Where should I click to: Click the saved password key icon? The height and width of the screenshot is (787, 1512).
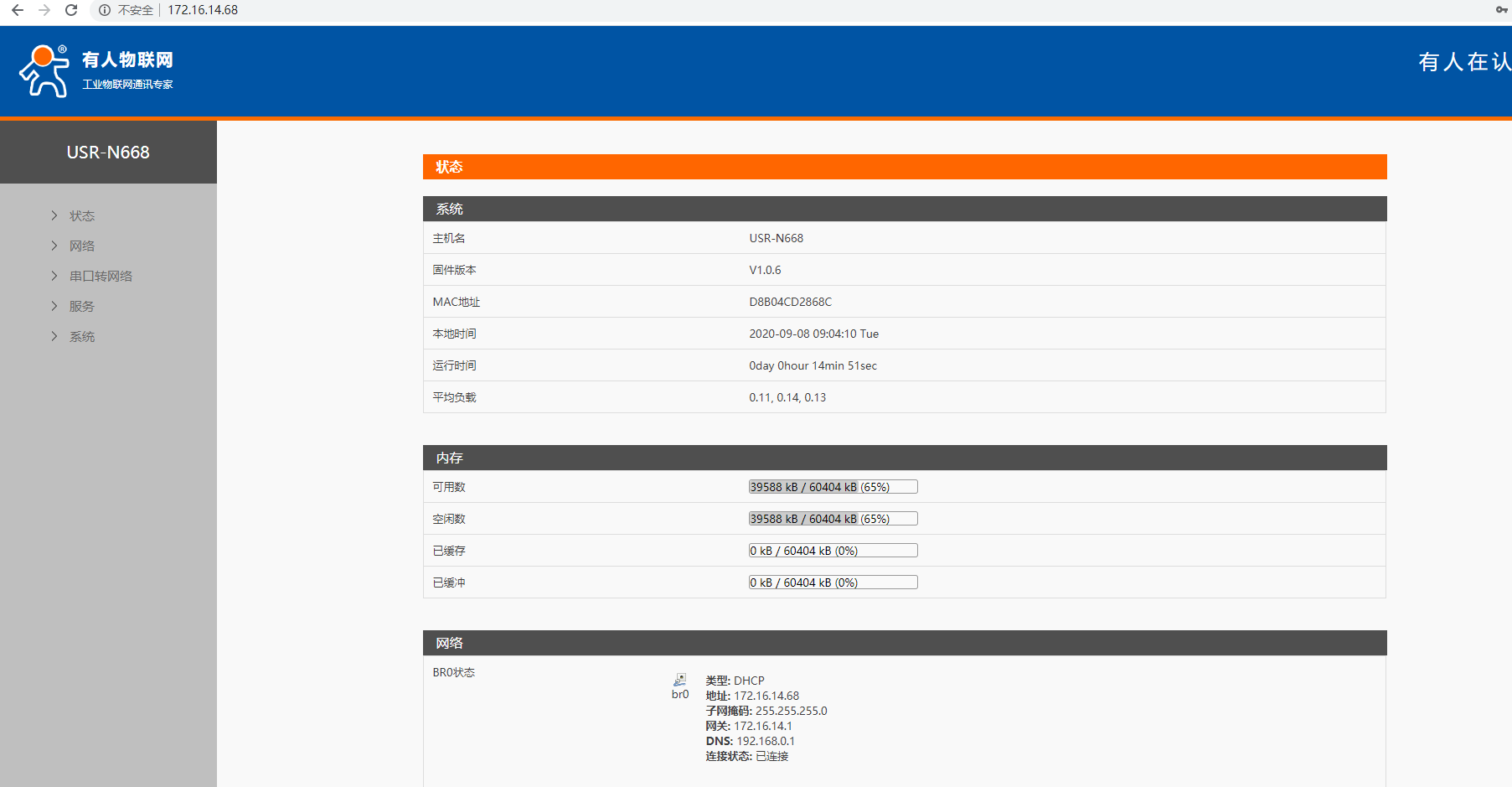(x=1501, y=10)
